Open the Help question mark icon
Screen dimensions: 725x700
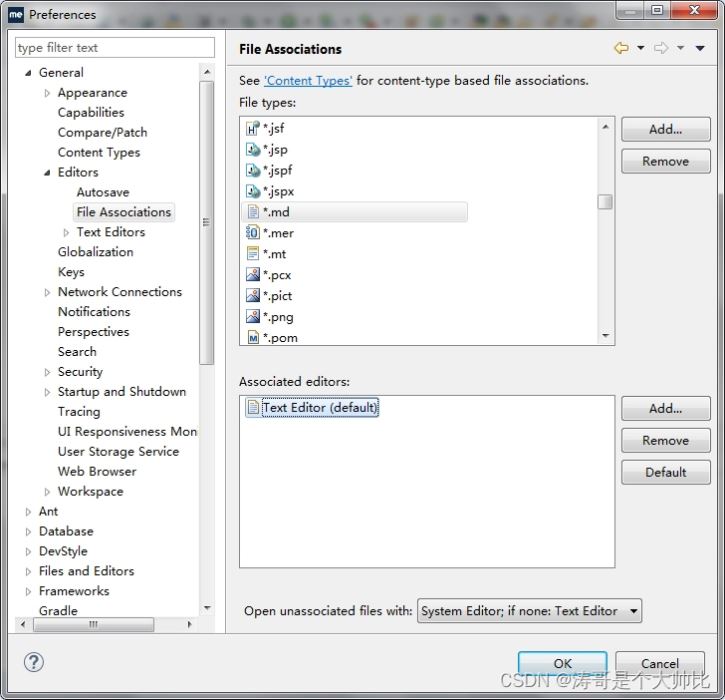click(x=34, y=662)
